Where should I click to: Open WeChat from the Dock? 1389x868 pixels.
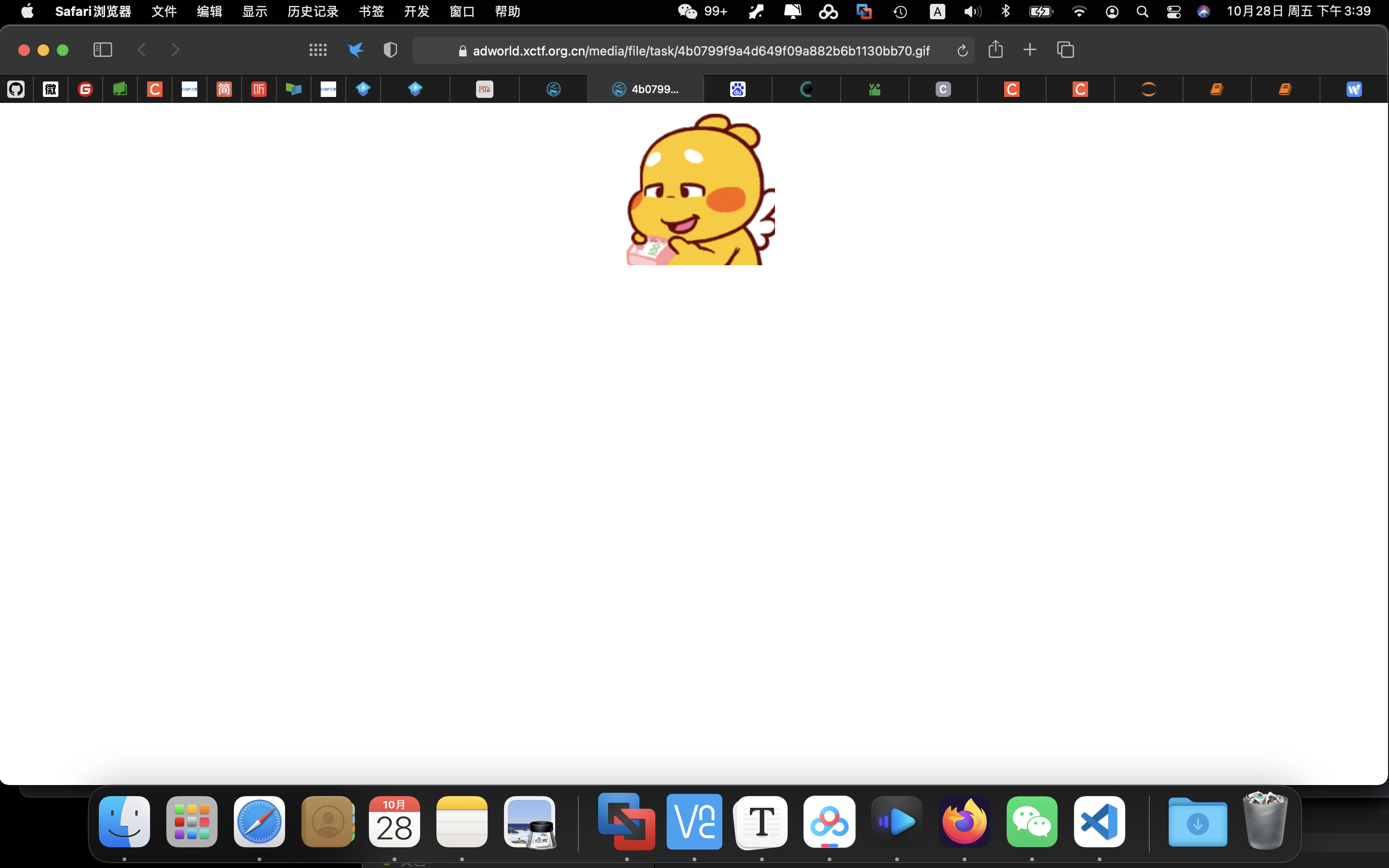tap(1032, 822)
